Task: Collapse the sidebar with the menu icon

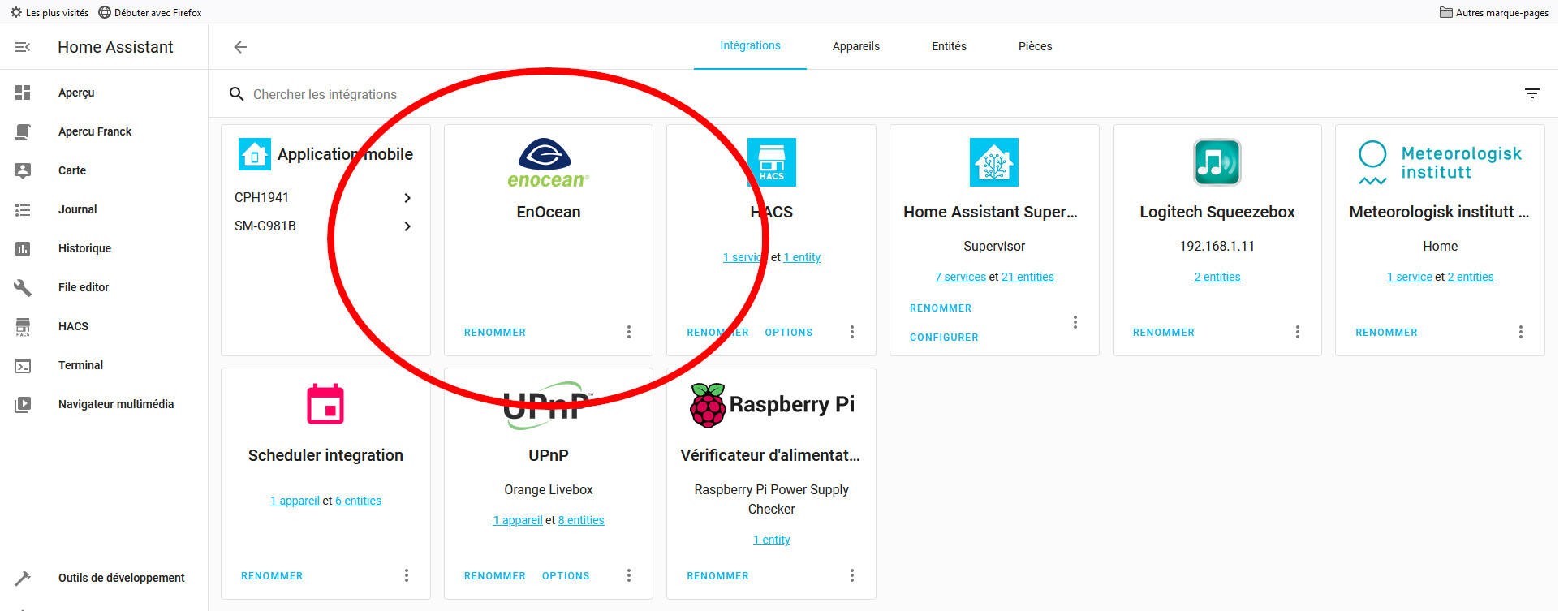Action: 23,47
